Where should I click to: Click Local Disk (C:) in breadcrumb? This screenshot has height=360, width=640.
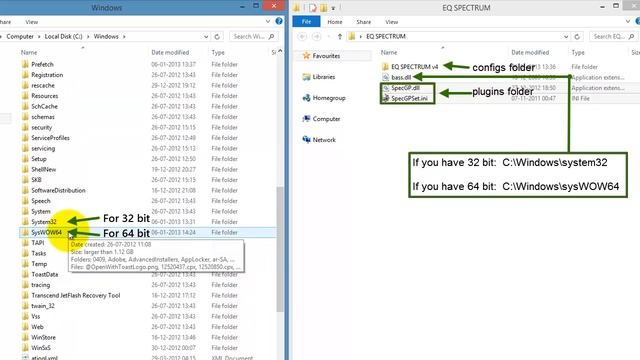coord(63,36)
